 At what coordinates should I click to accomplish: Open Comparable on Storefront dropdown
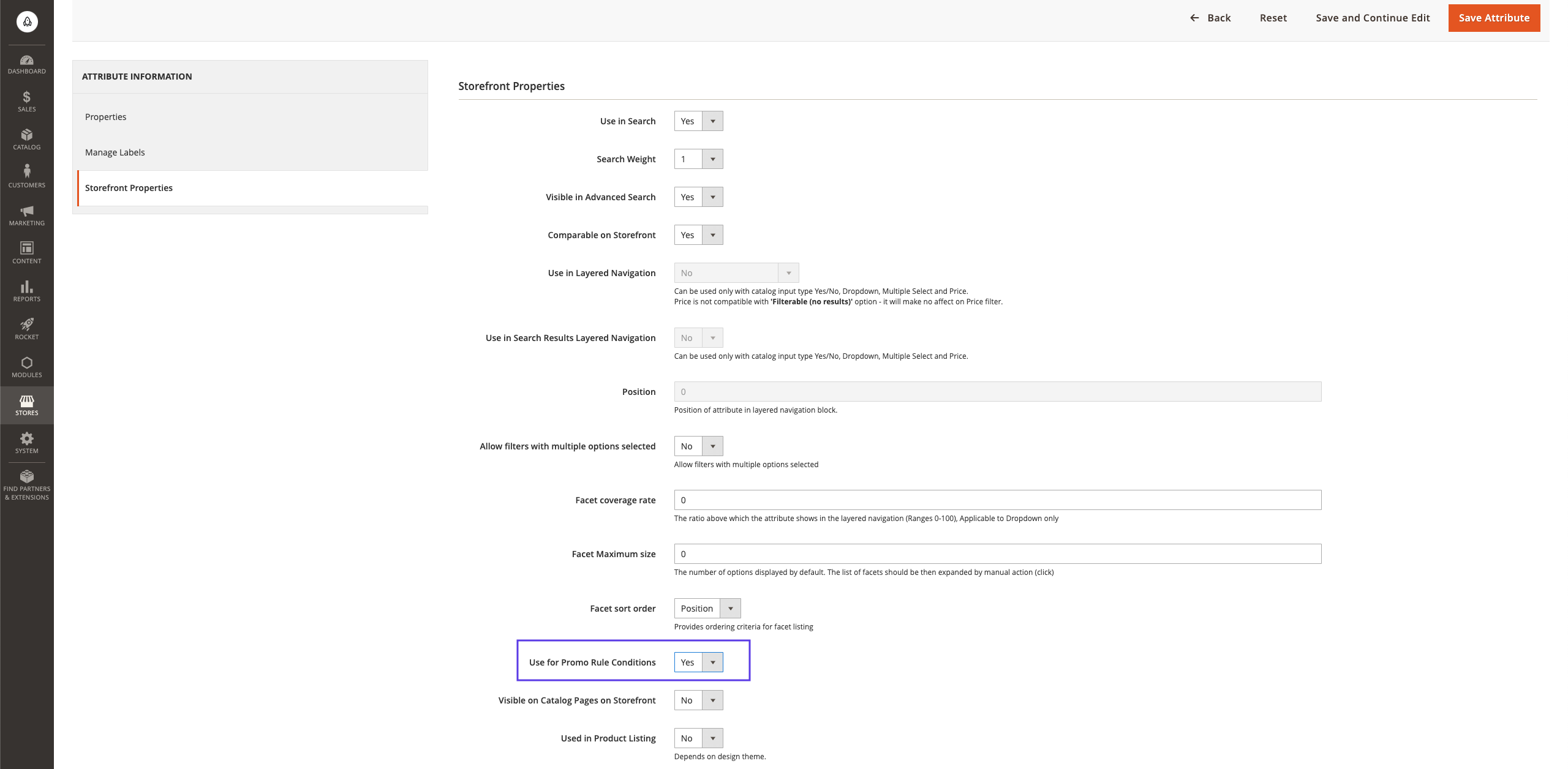click(x=698, y=235)
